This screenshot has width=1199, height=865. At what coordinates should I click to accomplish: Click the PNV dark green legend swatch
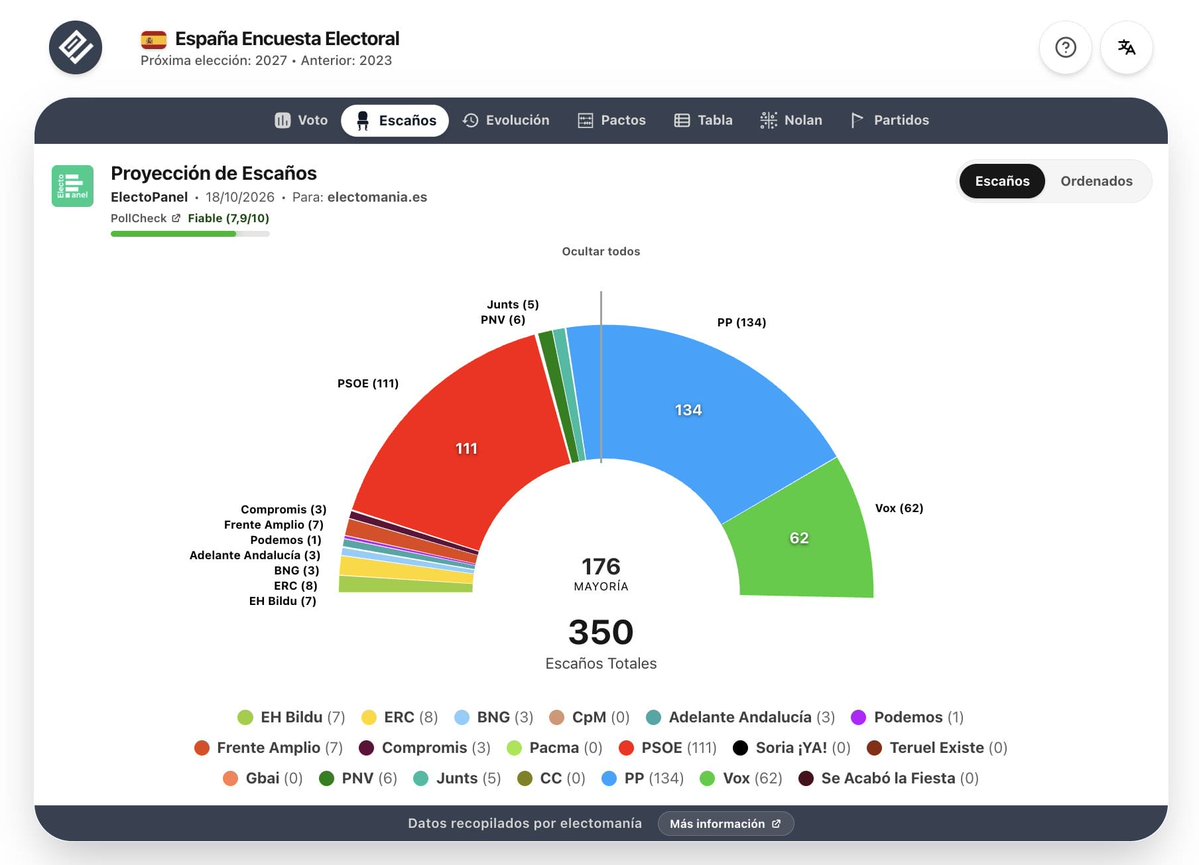[x=327, y=779]
